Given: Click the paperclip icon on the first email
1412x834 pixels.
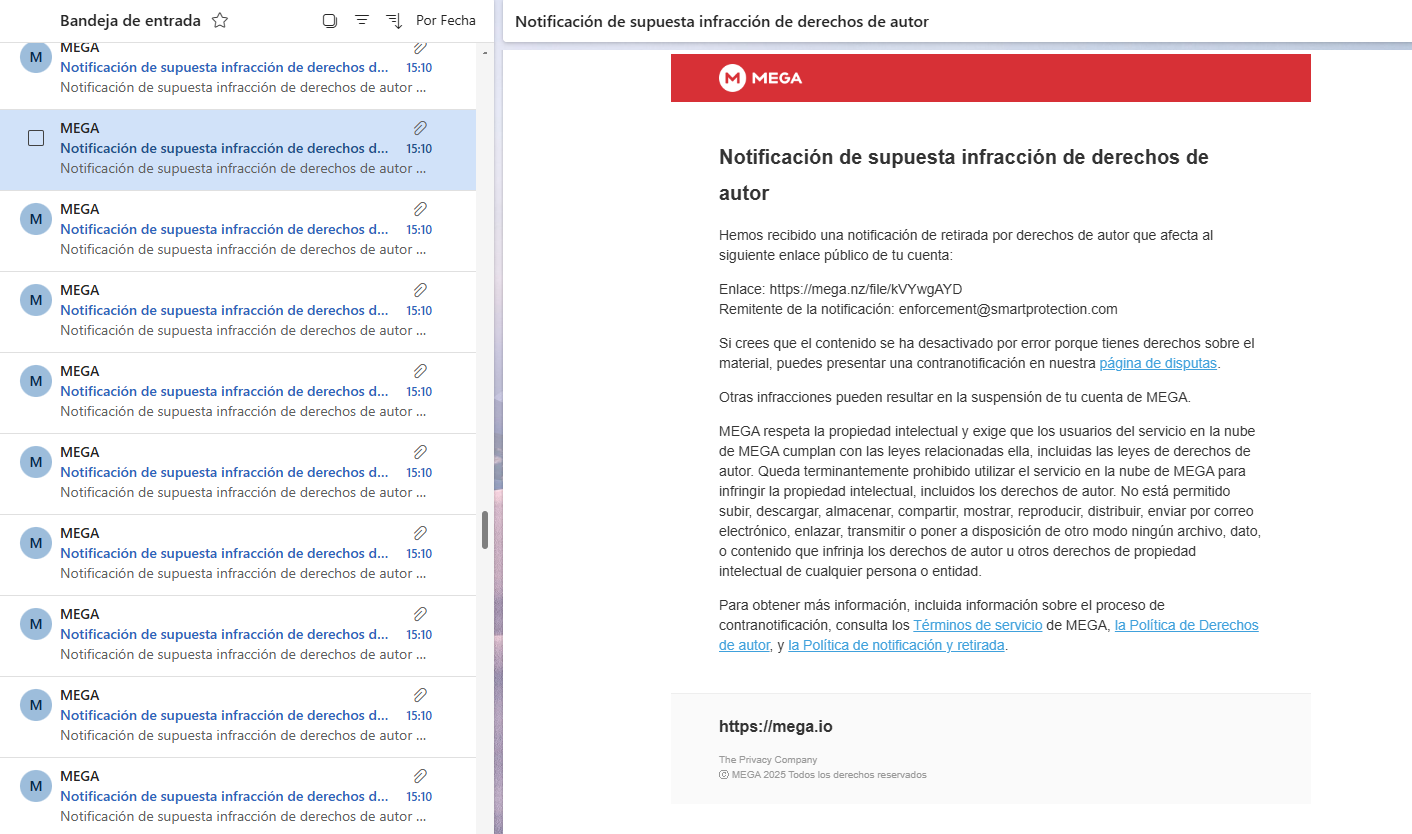Looking at the screenshot, I should 419,45.
